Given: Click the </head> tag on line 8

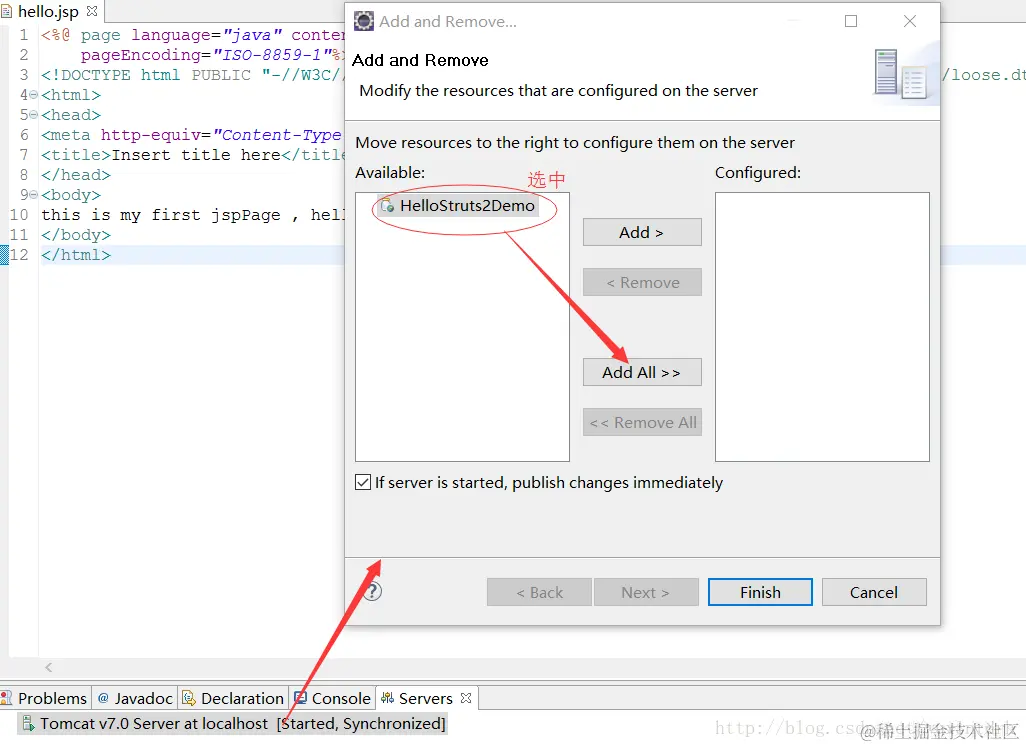Looking at the screenshot, I should pyautogui.click(x=76, y=175).
